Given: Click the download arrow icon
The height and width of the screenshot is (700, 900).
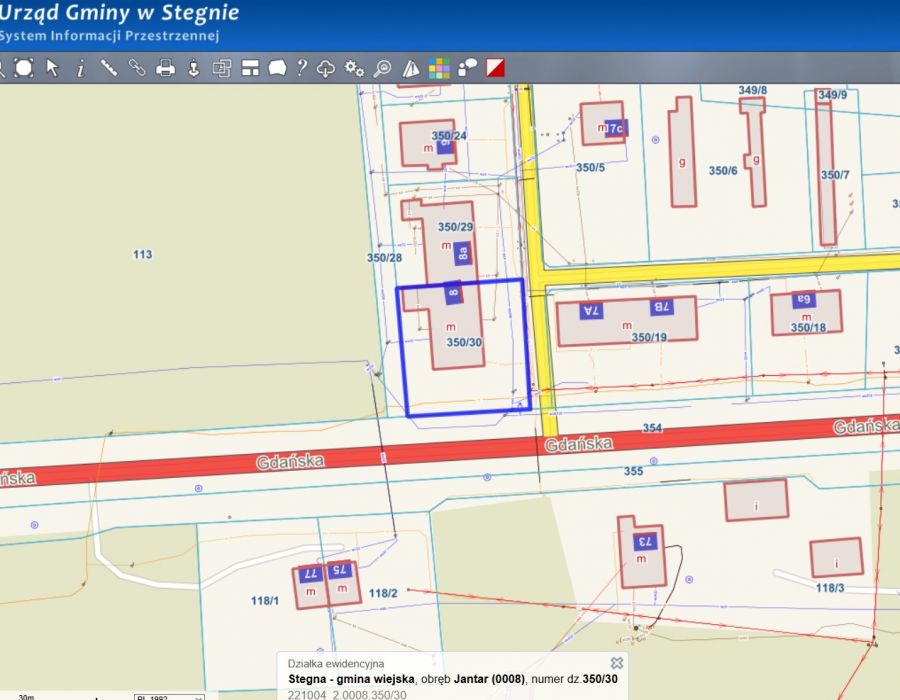Looking at the screenshot, I should pos(194,68).
